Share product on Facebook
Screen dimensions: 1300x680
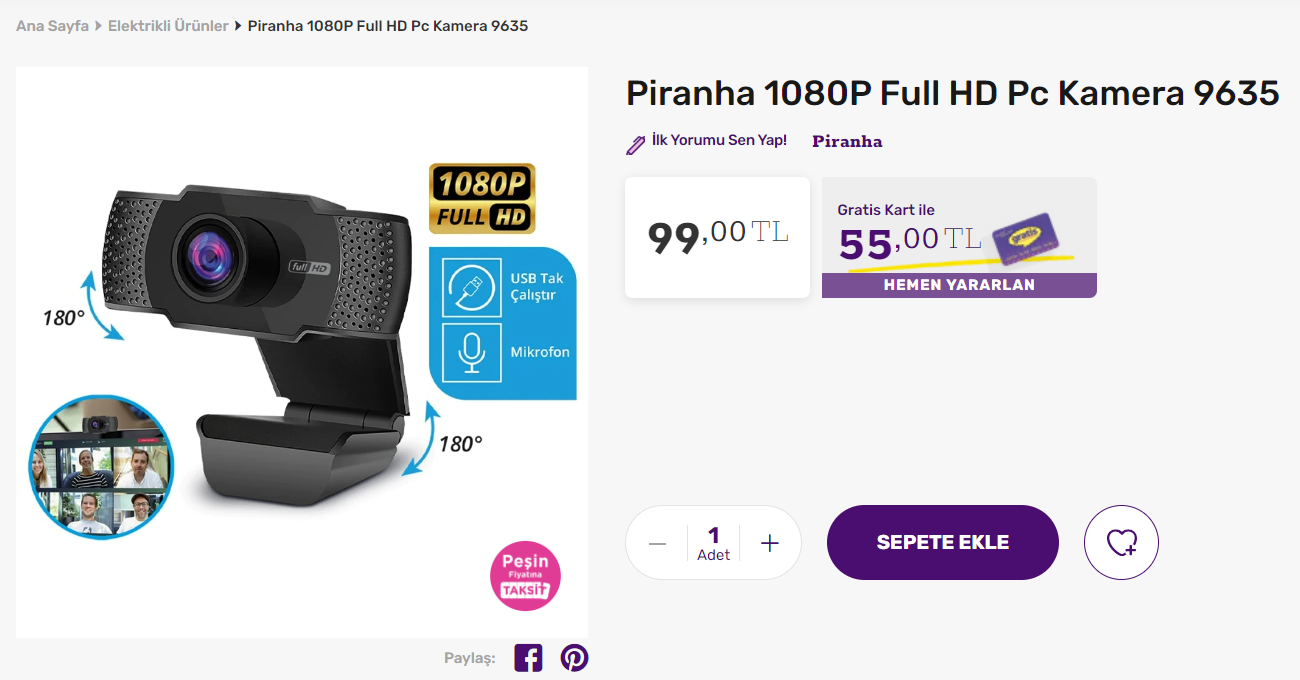[528, 658]
